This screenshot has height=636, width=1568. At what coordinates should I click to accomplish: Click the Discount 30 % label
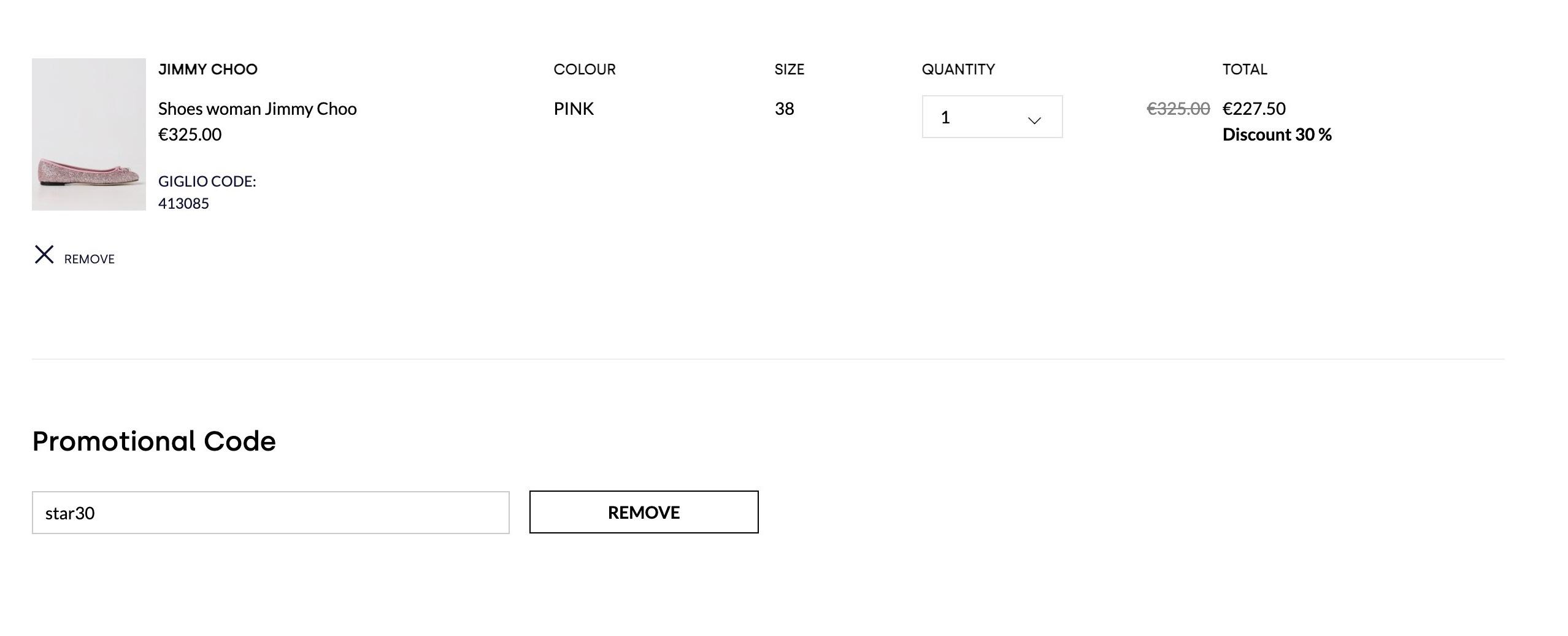(x=1277, y=134)
